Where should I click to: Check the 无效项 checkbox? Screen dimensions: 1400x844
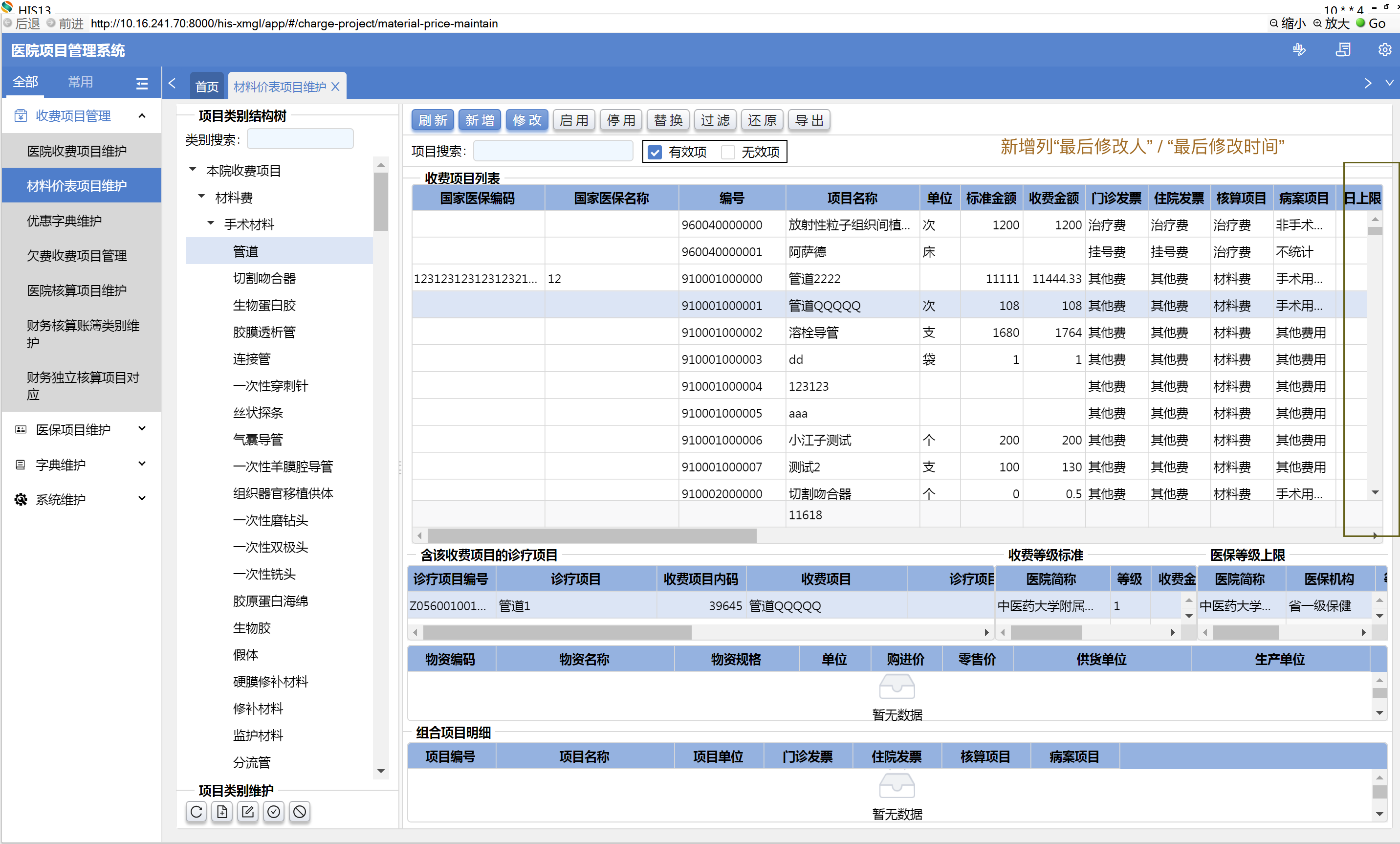click(x=728, y=152)
